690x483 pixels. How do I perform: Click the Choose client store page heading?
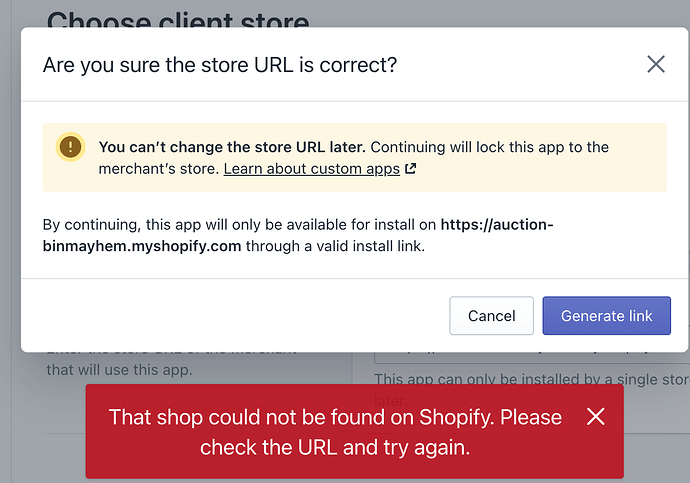178,20
